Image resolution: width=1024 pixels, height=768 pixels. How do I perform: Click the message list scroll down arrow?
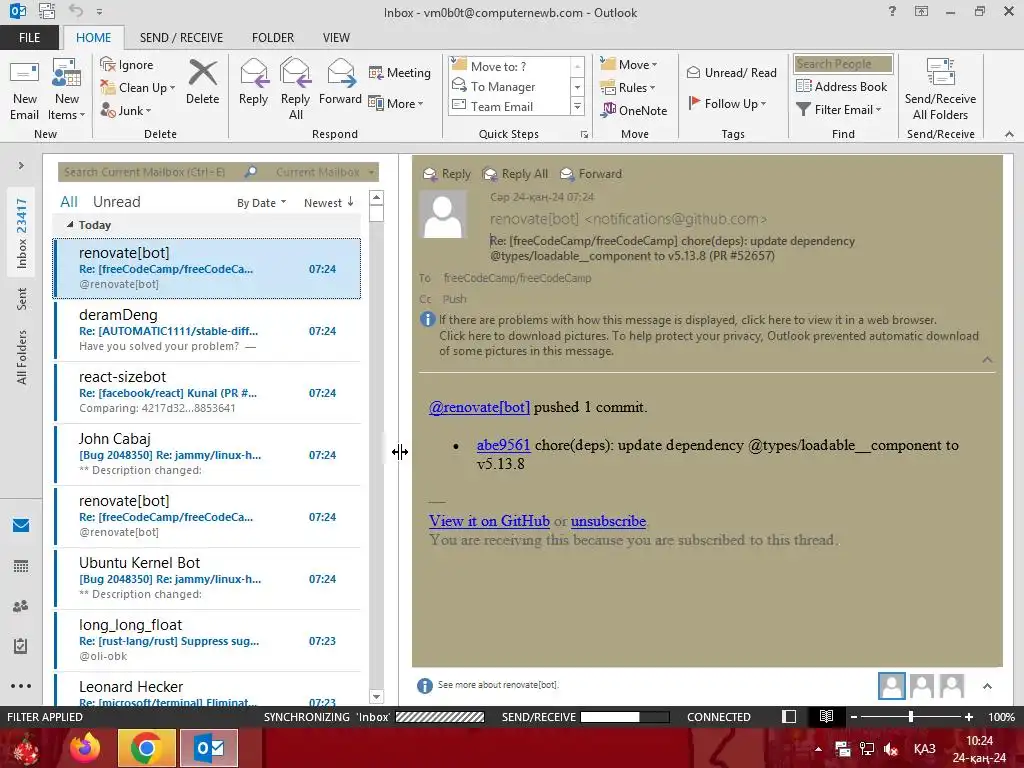(x=376, y=696)
